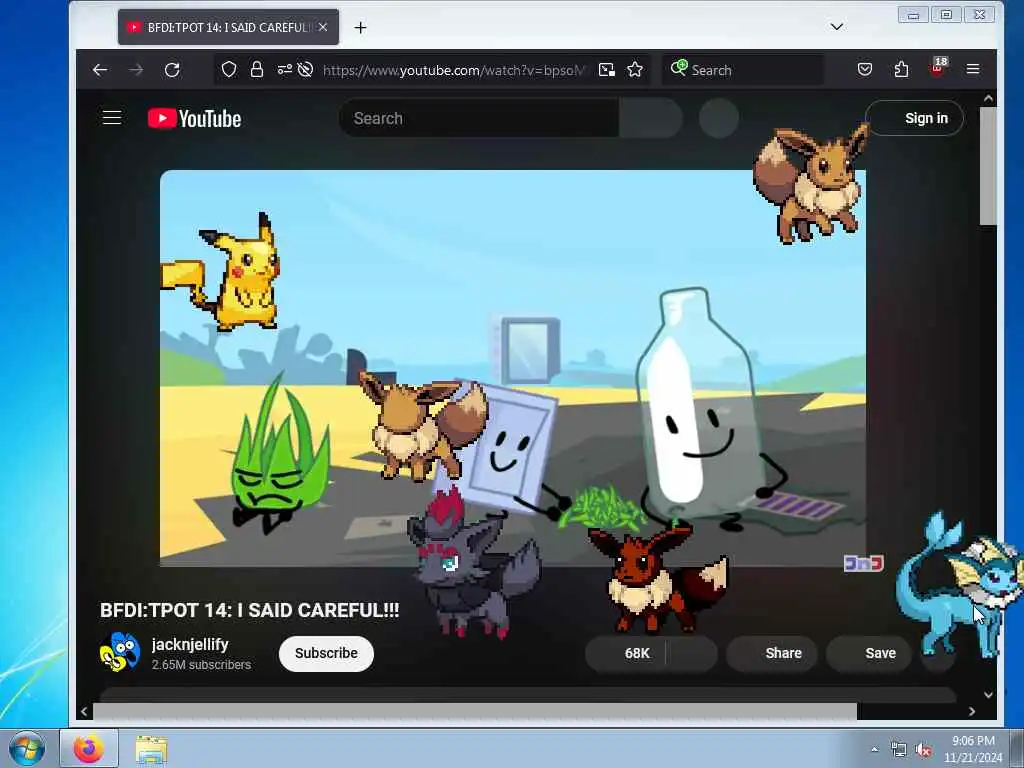1024x768 pixels.
Task: Click the horizontal scrollbar left arrow
Action: point(84,711)
